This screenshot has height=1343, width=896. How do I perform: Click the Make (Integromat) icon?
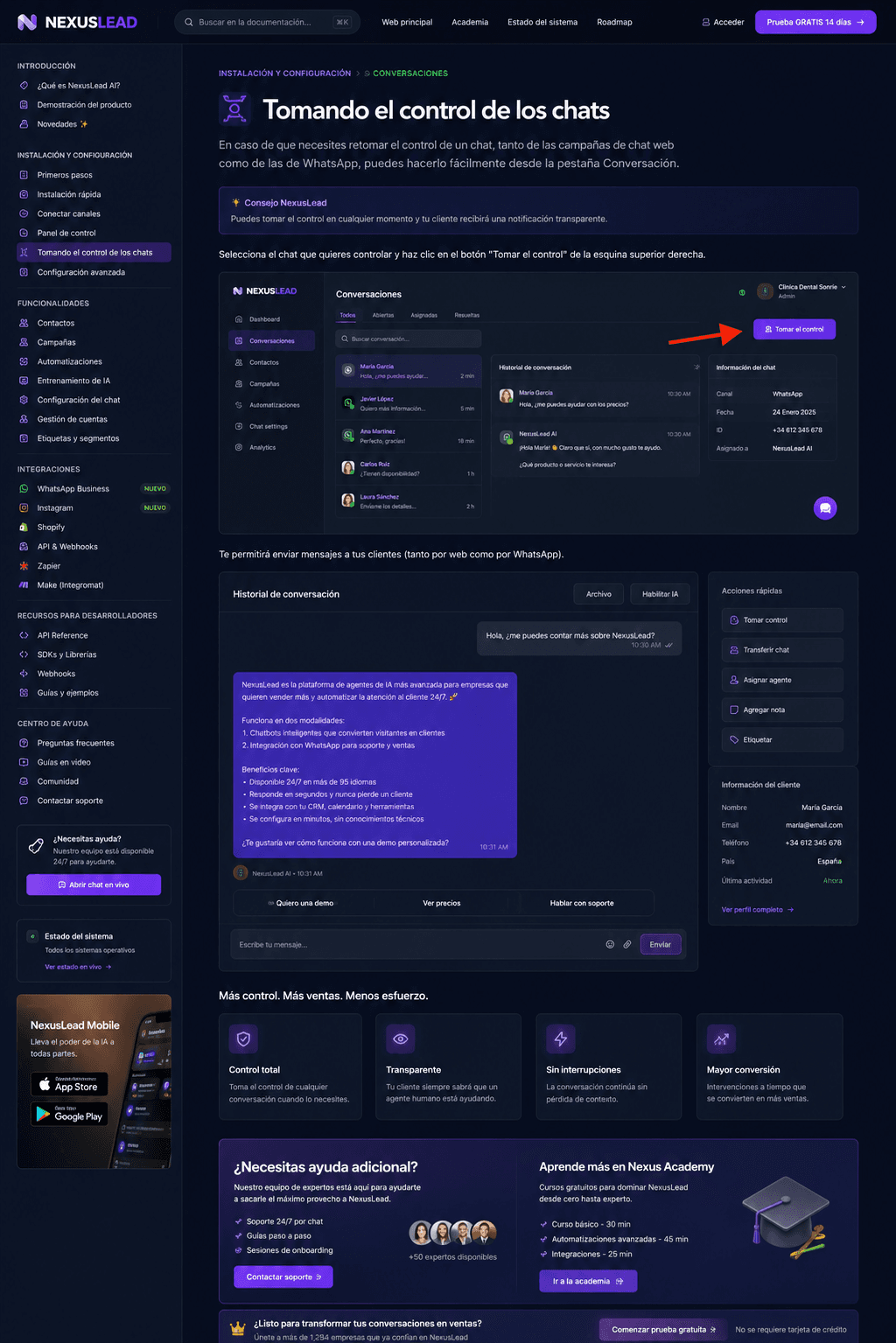pos(24,585)
